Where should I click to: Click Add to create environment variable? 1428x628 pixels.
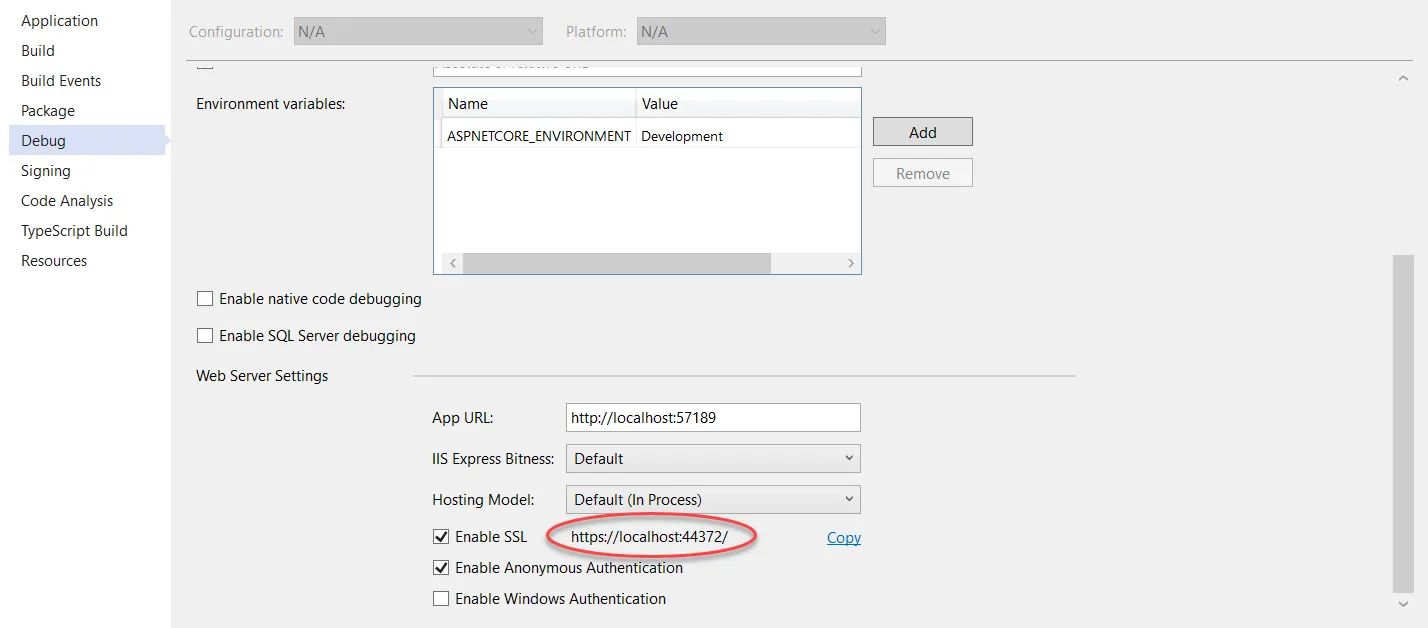click(922, 132)
